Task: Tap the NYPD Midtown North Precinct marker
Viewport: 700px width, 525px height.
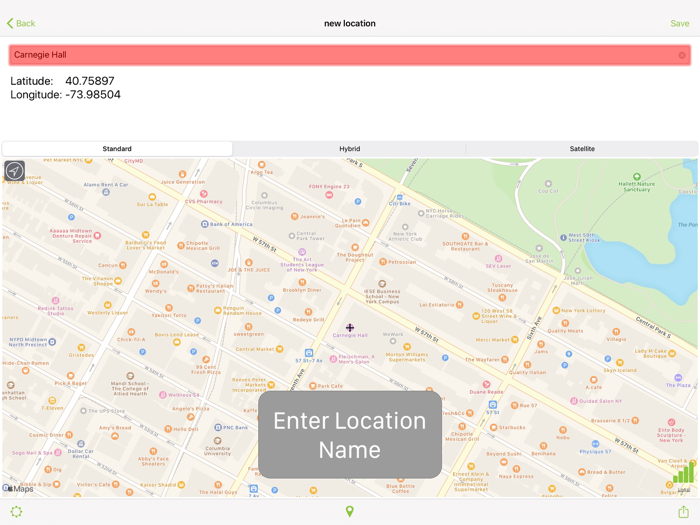Action: pyautogui.click(x=52, y=342)
